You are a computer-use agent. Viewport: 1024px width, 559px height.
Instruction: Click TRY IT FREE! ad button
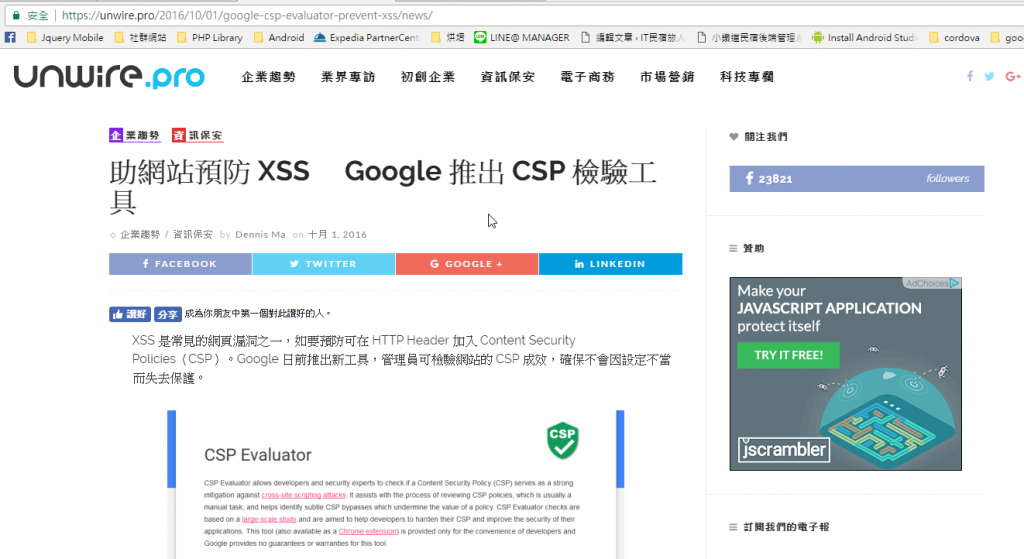788,355
